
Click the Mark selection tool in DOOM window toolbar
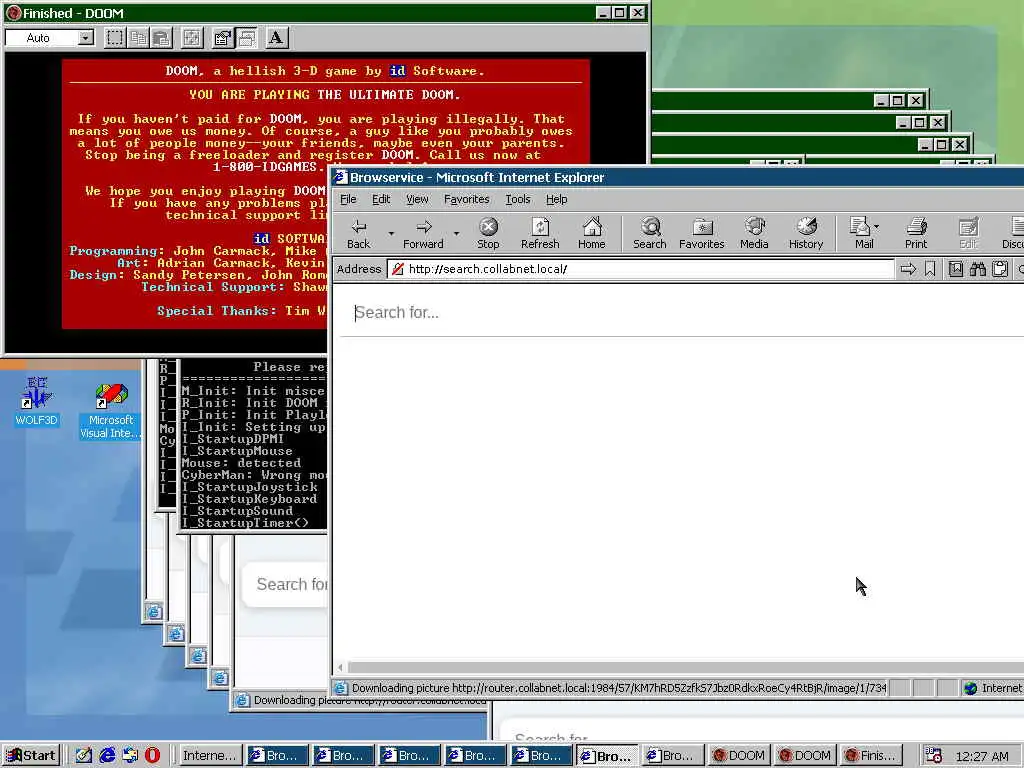[x=114, y=38]
